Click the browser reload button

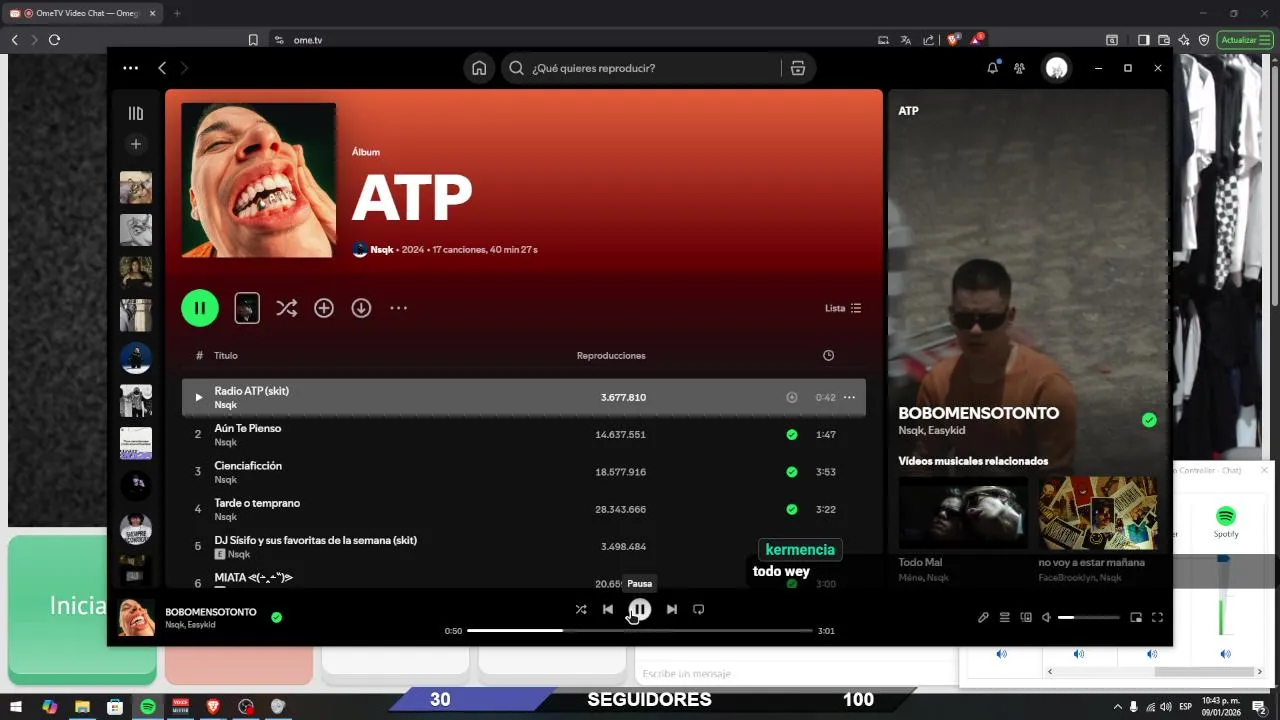click(x=54, y=40)
